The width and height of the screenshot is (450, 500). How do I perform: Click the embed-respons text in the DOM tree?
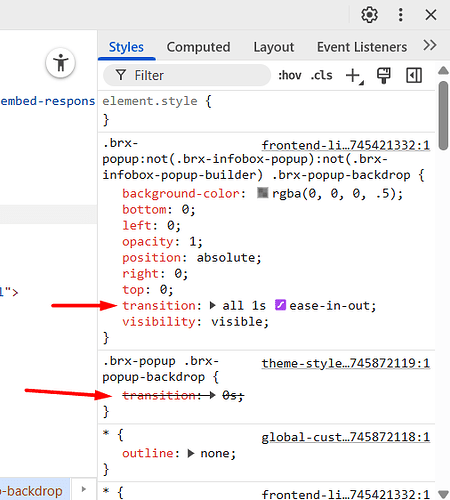coord(48,101)
